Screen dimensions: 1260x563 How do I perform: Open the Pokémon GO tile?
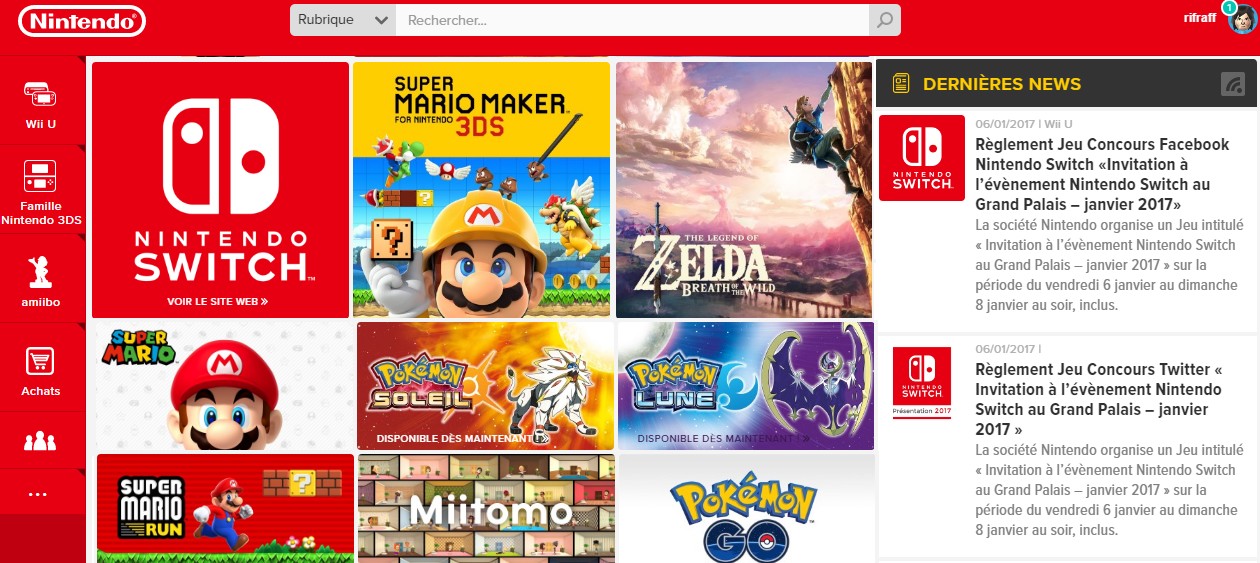point(747,508)
